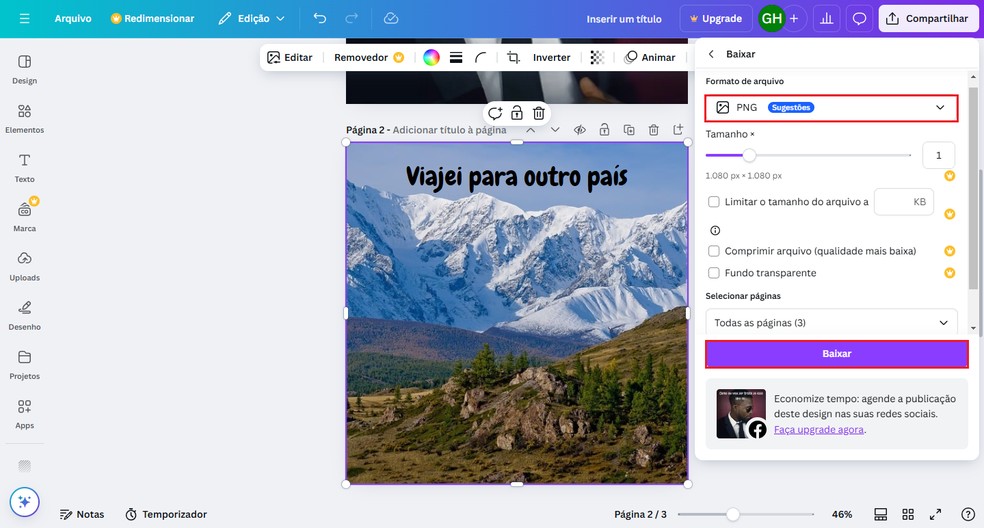Open the Uploads sidebar panel

point(24,266)
